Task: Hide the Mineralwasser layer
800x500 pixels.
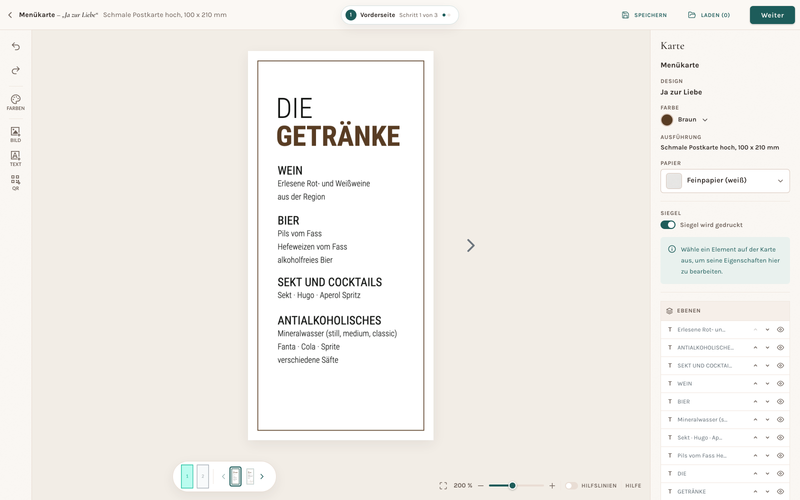Action: click(780, 419)
